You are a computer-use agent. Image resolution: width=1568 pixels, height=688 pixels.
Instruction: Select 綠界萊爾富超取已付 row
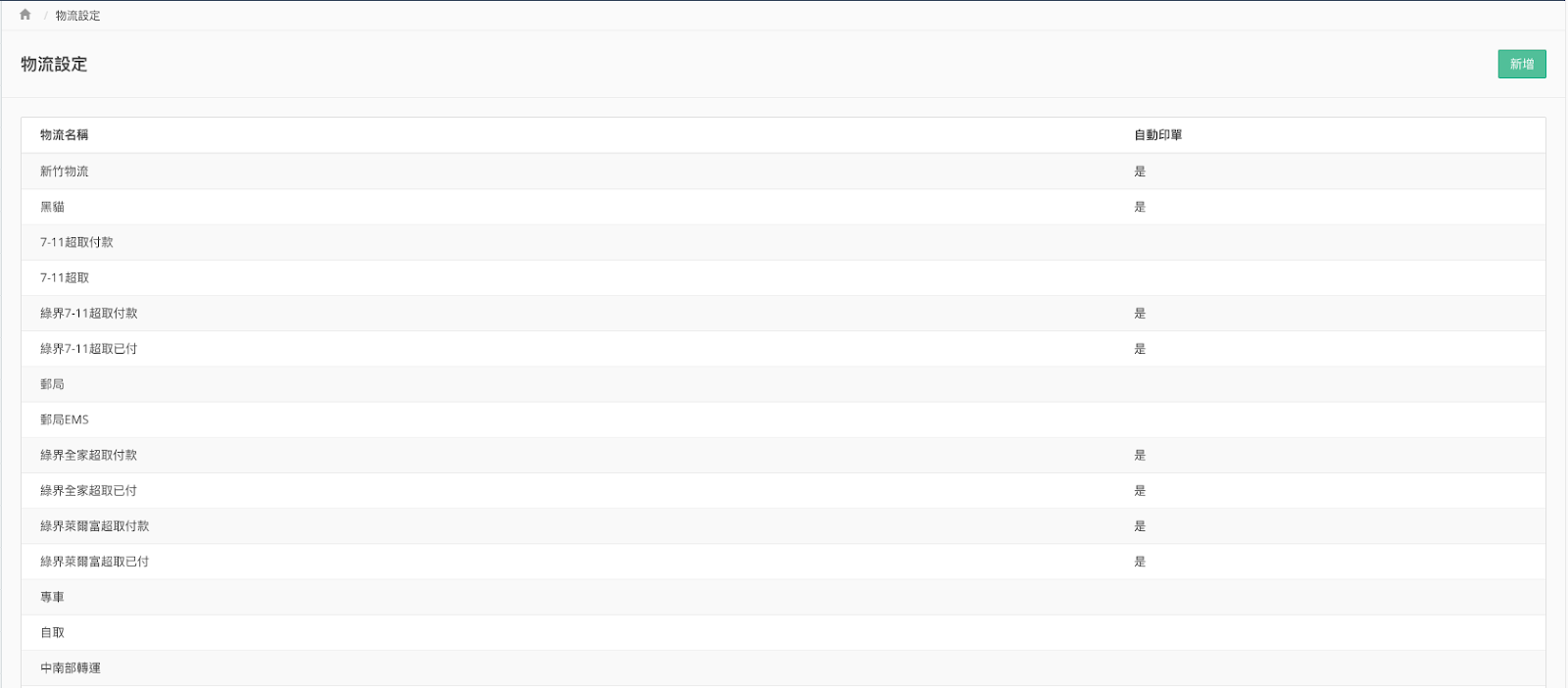pos(783,562)
